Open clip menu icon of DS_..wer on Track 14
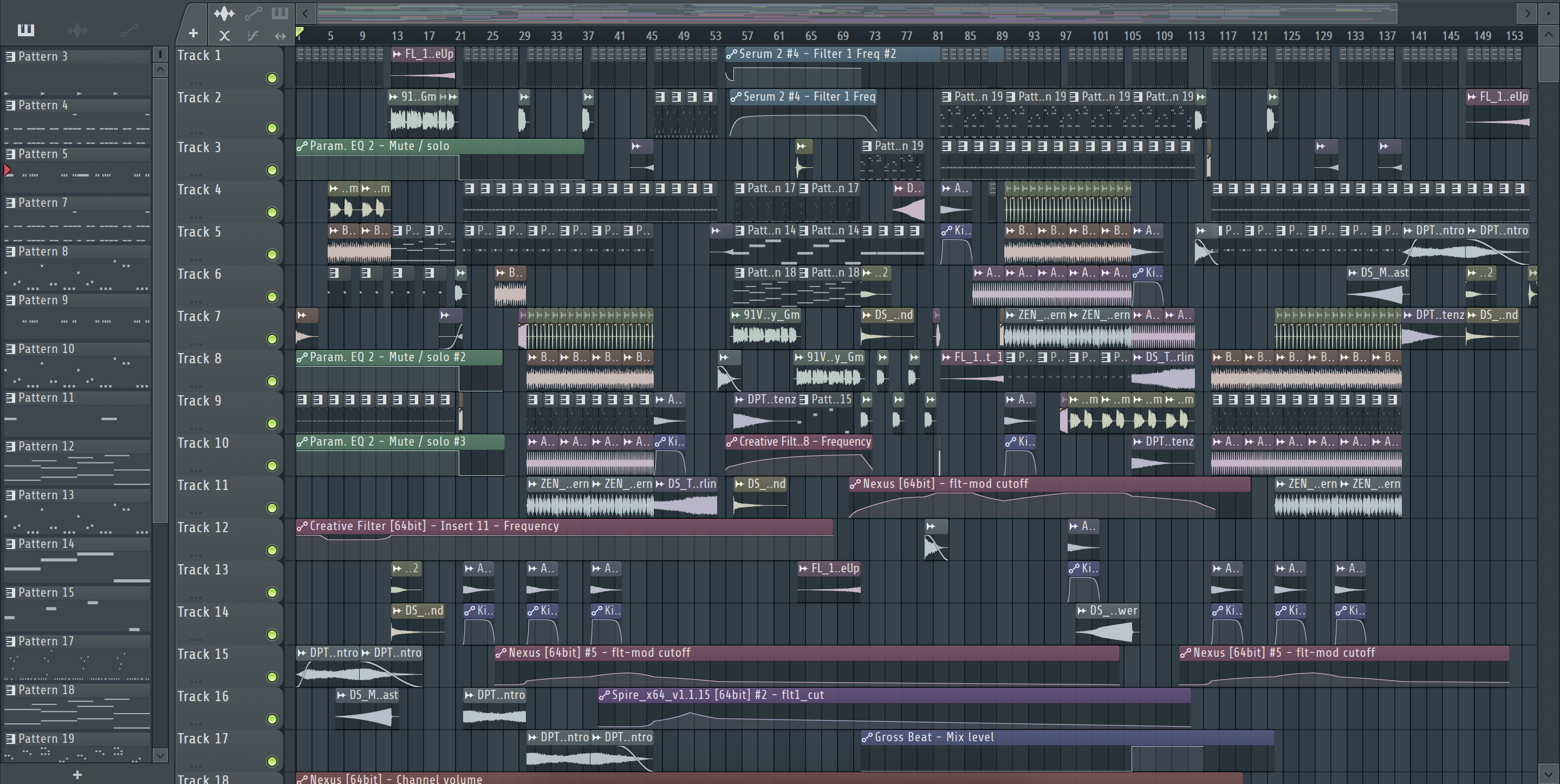Image resolution: width=1560 pixels, height=784 pixels. pos(1082,611)
